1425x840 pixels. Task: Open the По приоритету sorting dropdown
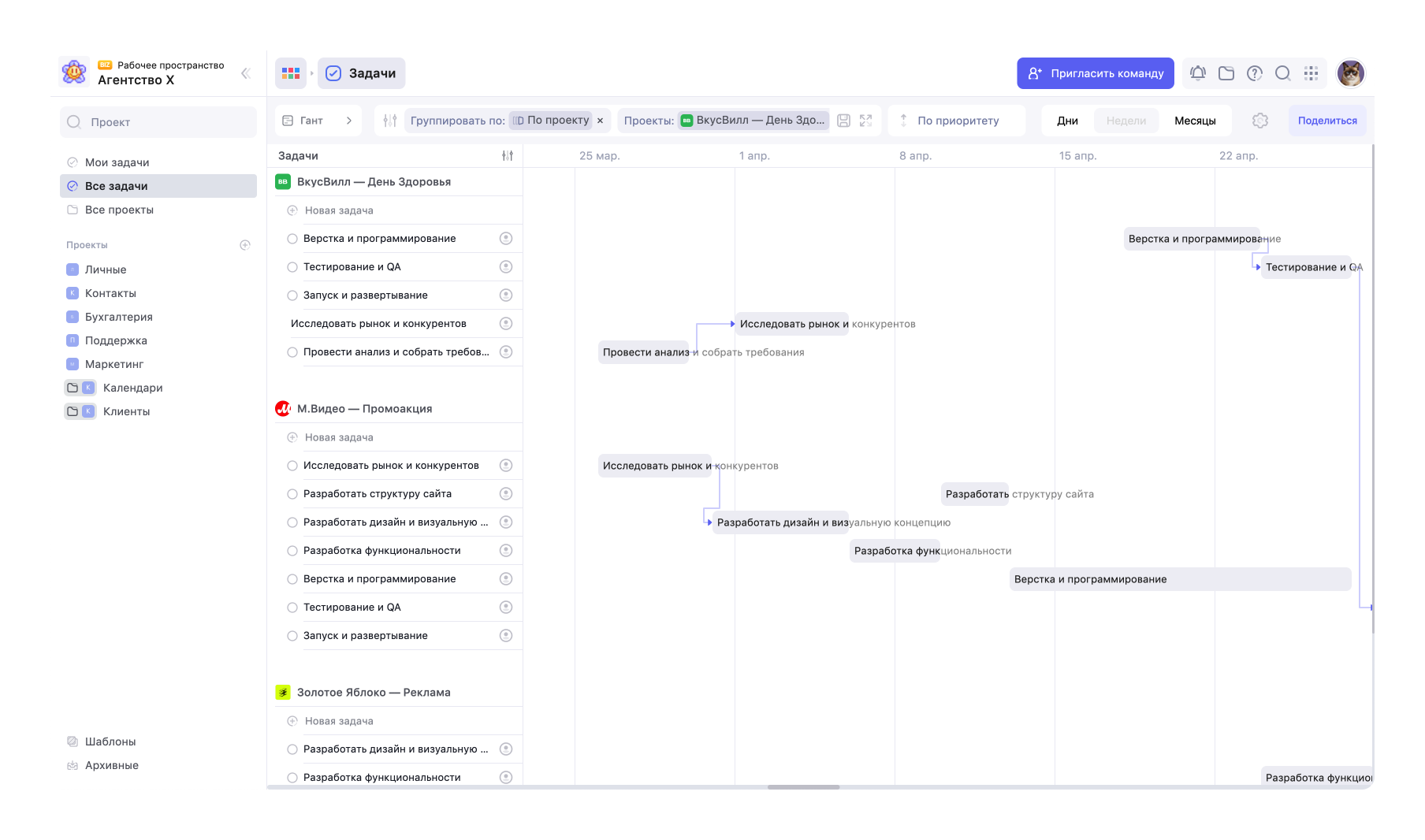[957, 121]
